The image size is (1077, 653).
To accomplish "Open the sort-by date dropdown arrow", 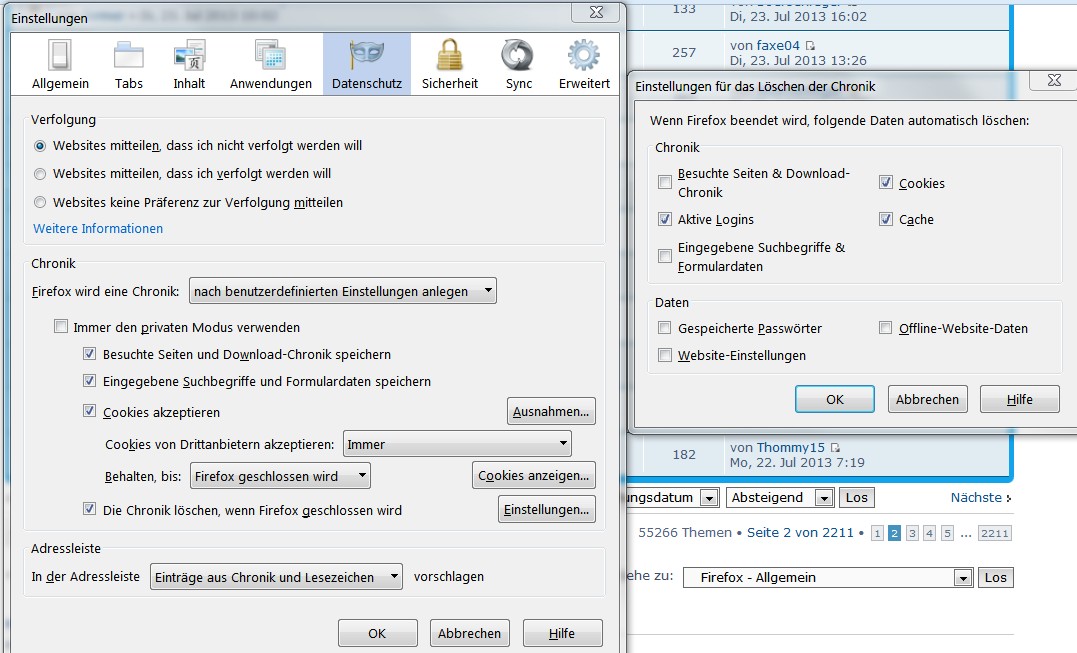I will point(710,498).
